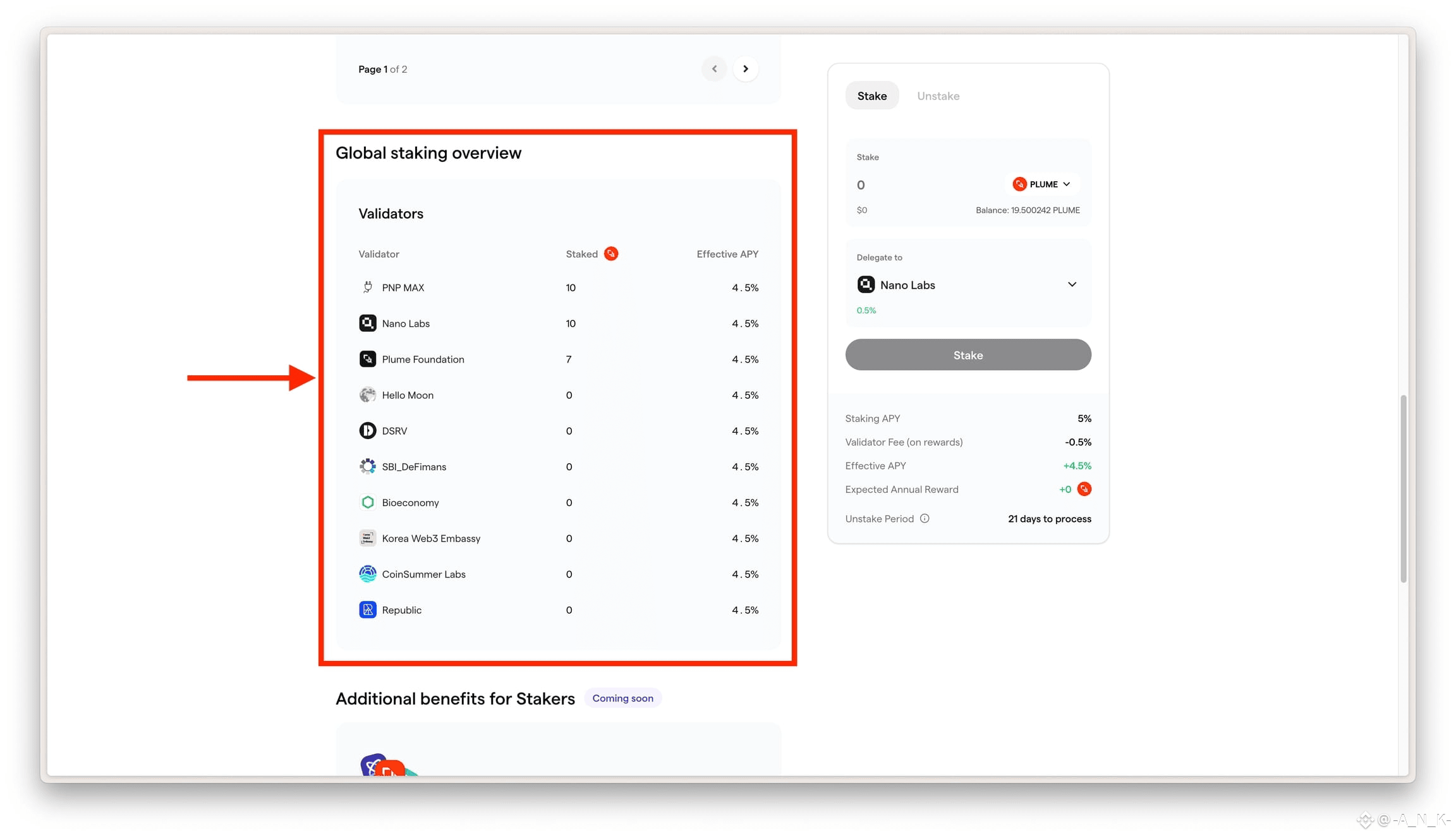Switch to the Unstake tab
Viewport: 1456px width, 836px height.
coord(938,96)
